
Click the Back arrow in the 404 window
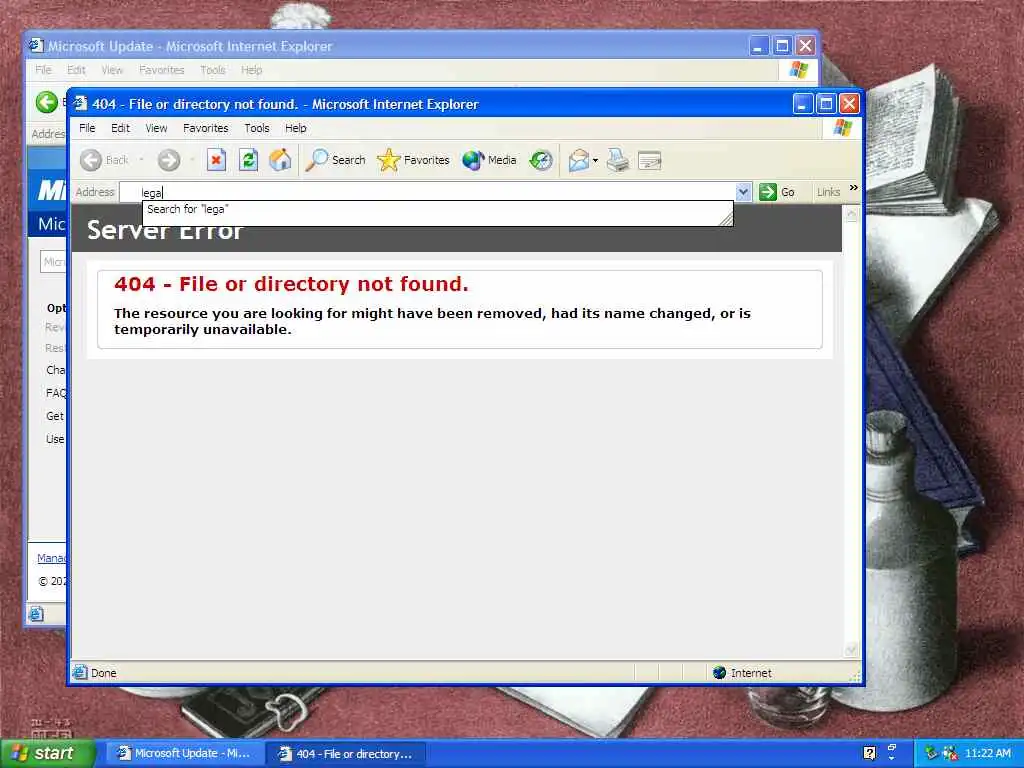[x=91, y=160]
